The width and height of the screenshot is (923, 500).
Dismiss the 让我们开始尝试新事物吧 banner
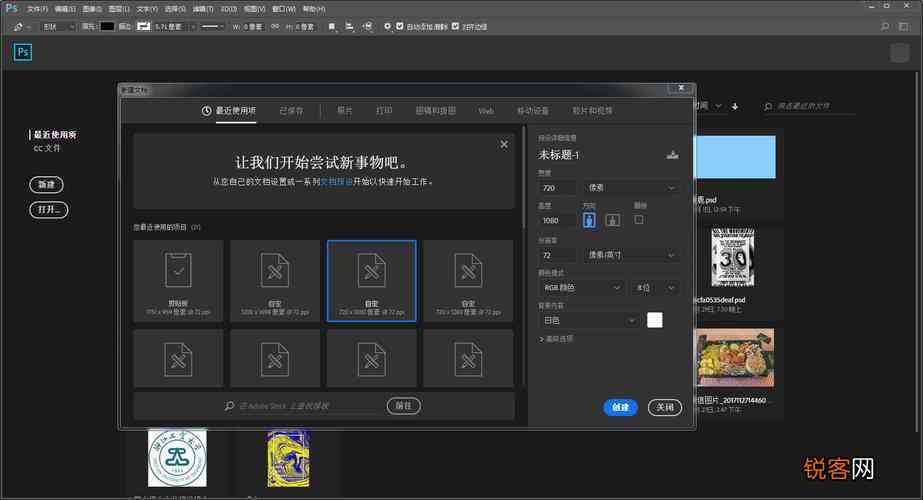(504, 144)
